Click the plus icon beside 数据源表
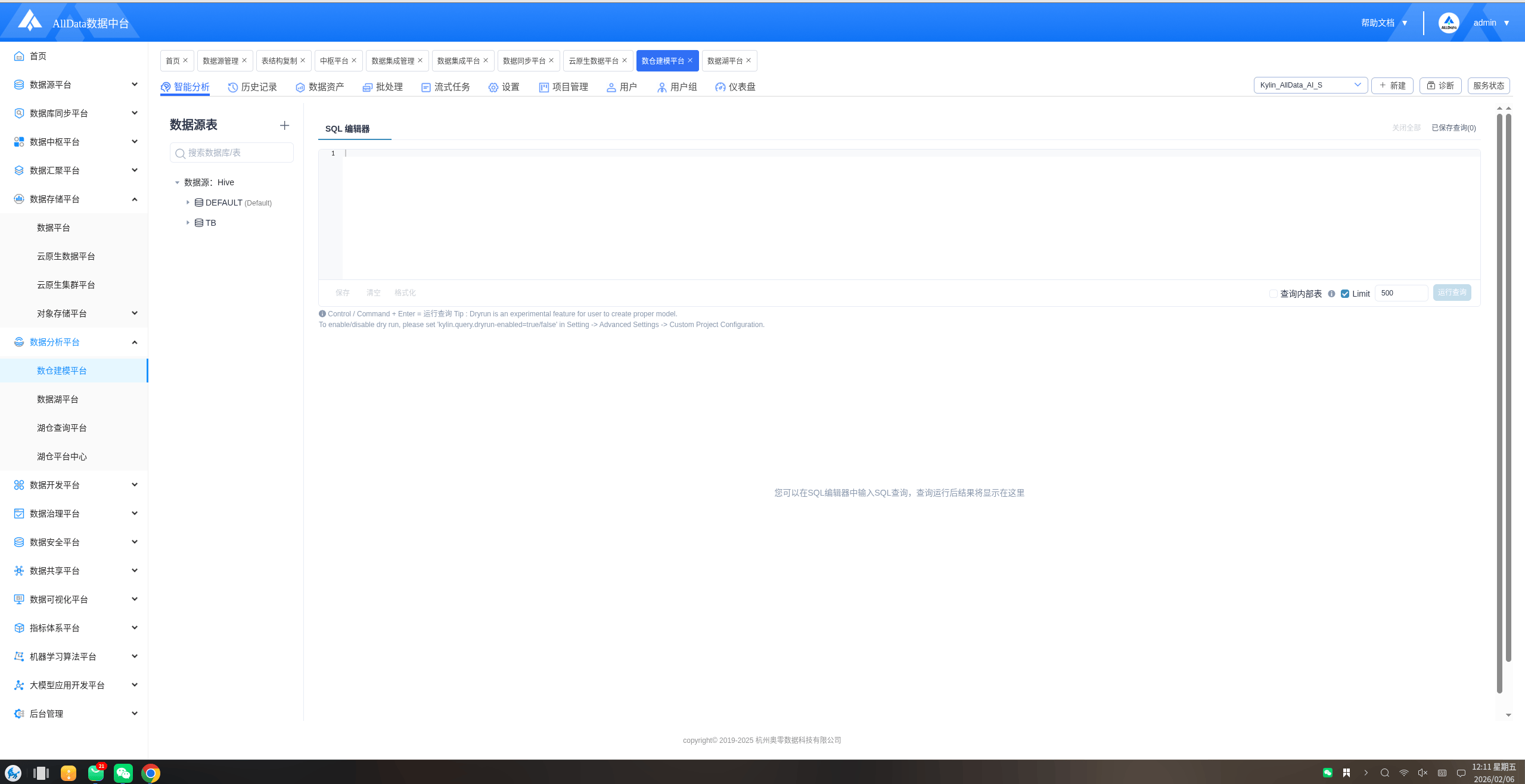Image resolution: width=1525 pixels, height=784 pixels. click(284, 126)
